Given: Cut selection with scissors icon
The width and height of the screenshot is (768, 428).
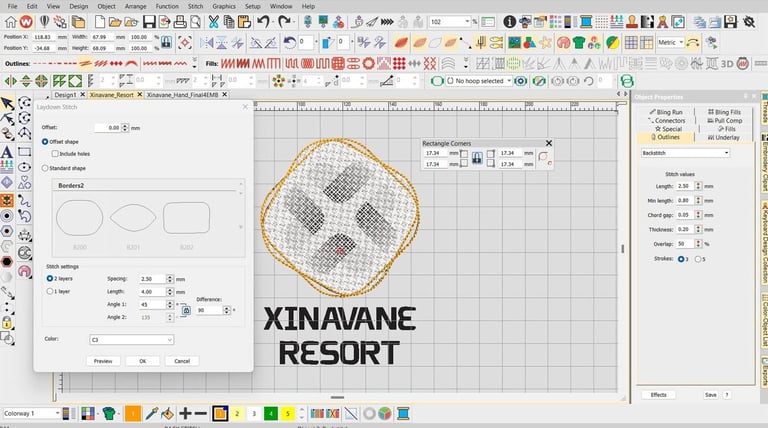Looking at the screenshot, I should click(213, 22).
